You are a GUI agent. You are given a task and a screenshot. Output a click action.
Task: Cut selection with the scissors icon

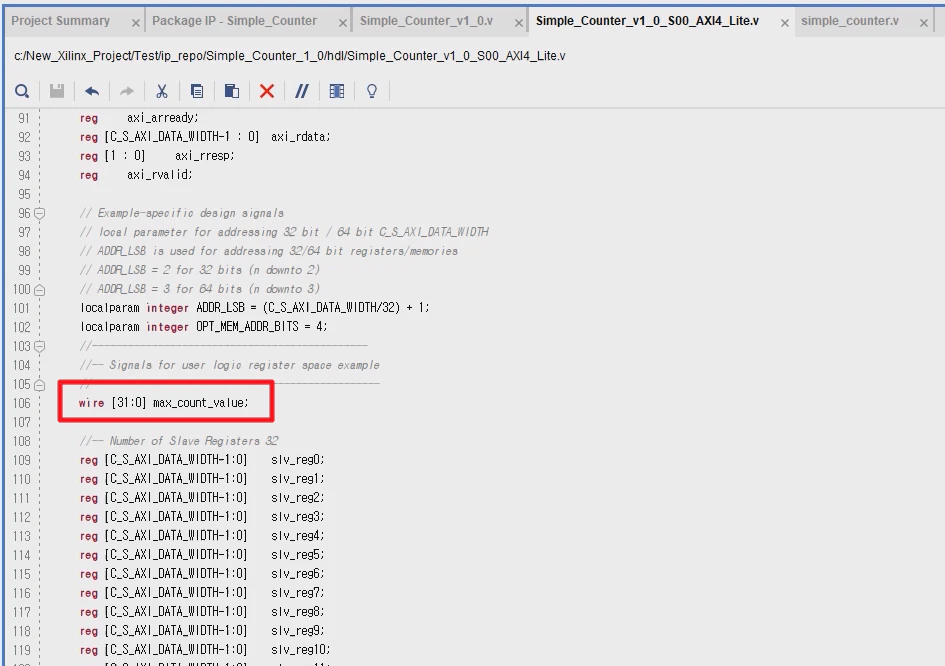point(162,91)
